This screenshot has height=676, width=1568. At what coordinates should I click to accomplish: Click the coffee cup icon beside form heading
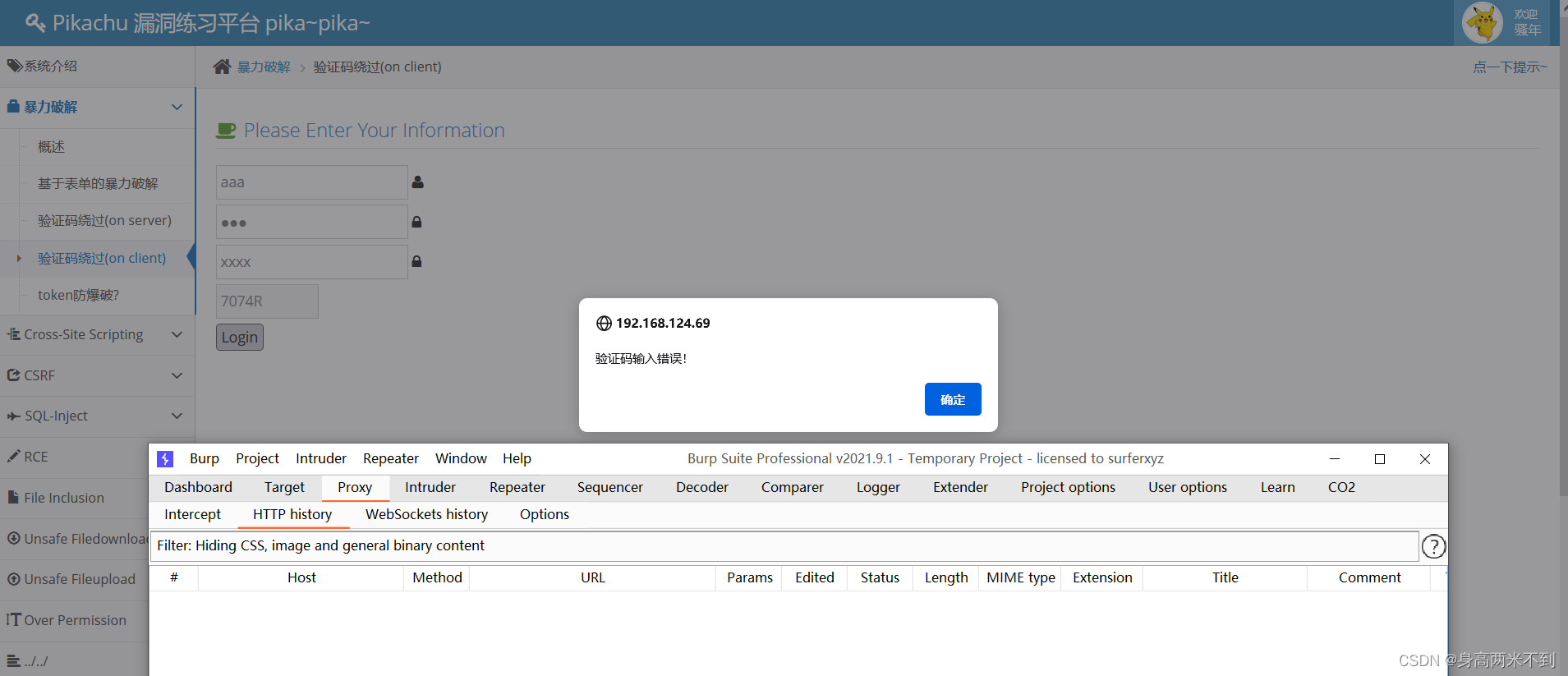[x=226, y=131]
